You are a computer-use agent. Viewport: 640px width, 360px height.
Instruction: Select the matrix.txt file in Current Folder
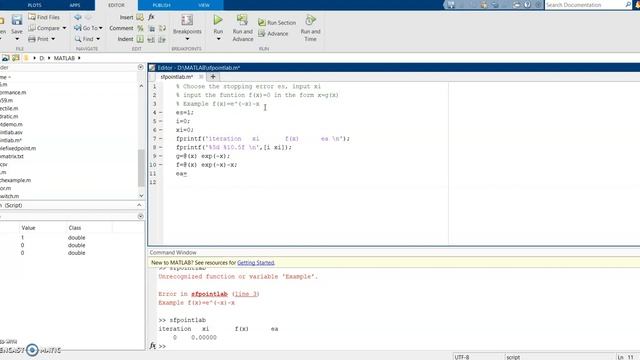pos(12,156)
